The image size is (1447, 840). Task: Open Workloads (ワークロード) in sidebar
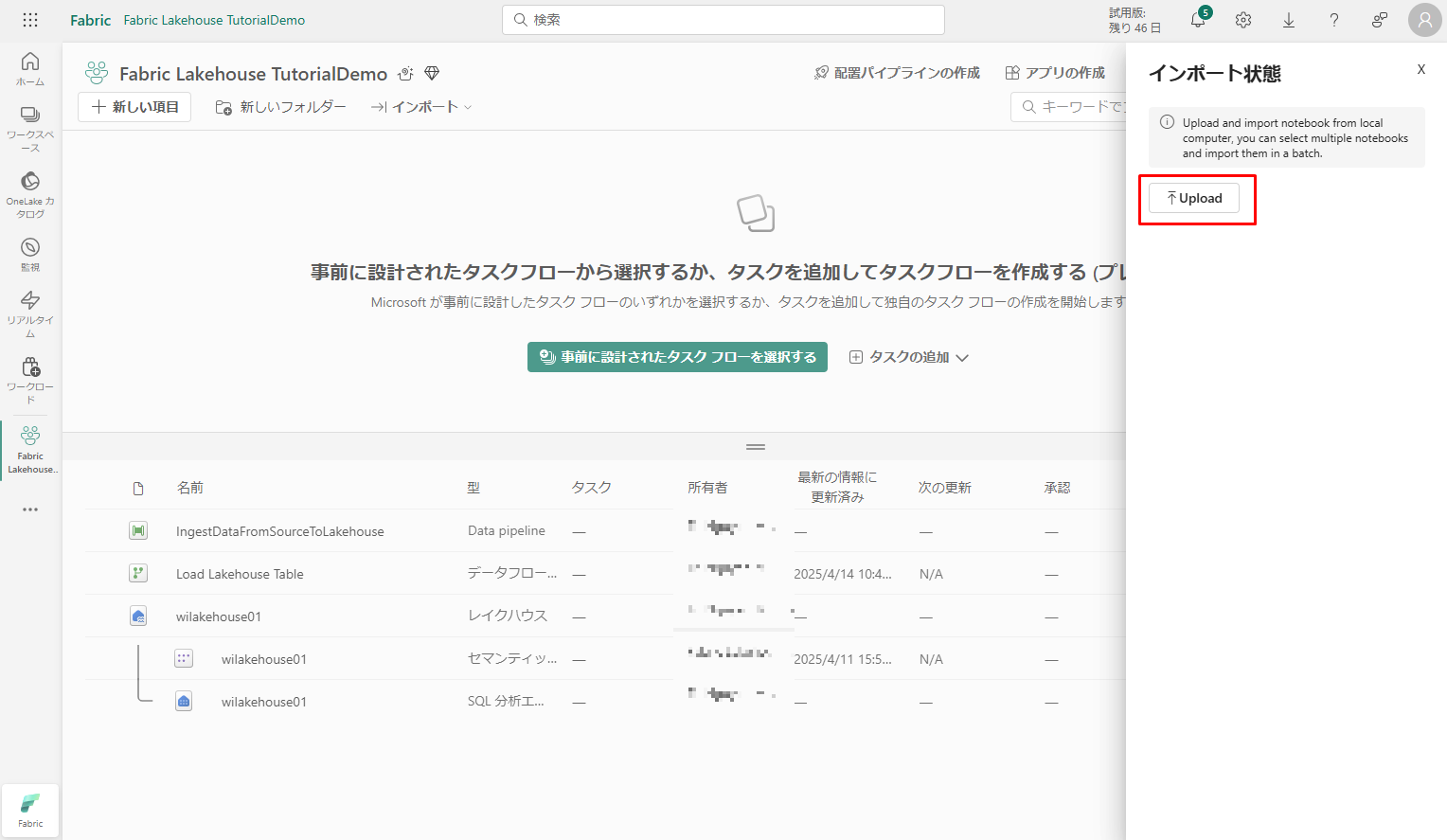point(30,379)
